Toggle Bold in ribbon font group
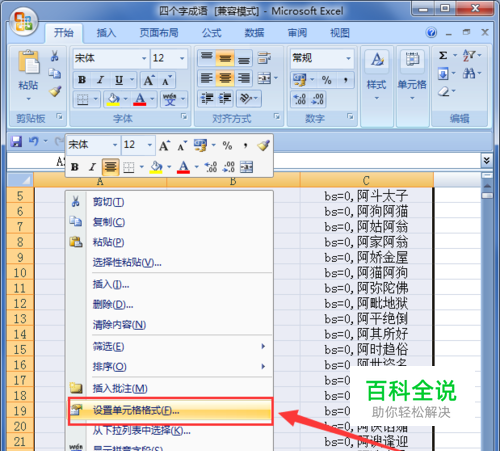 (82, 80)
